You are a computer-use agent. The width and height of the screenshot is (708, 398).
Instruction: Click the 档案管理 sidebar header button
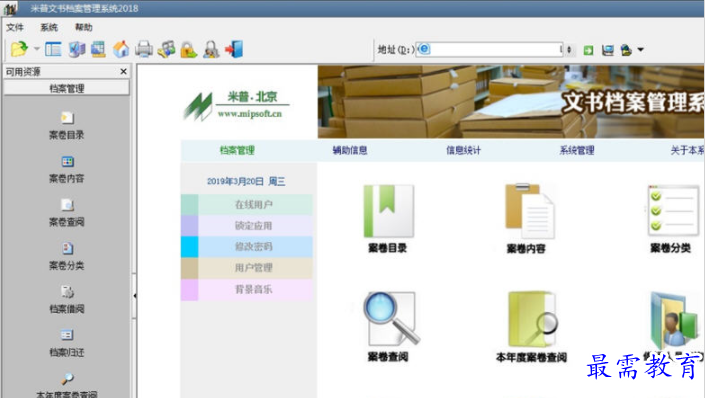(x=66, y=88)
